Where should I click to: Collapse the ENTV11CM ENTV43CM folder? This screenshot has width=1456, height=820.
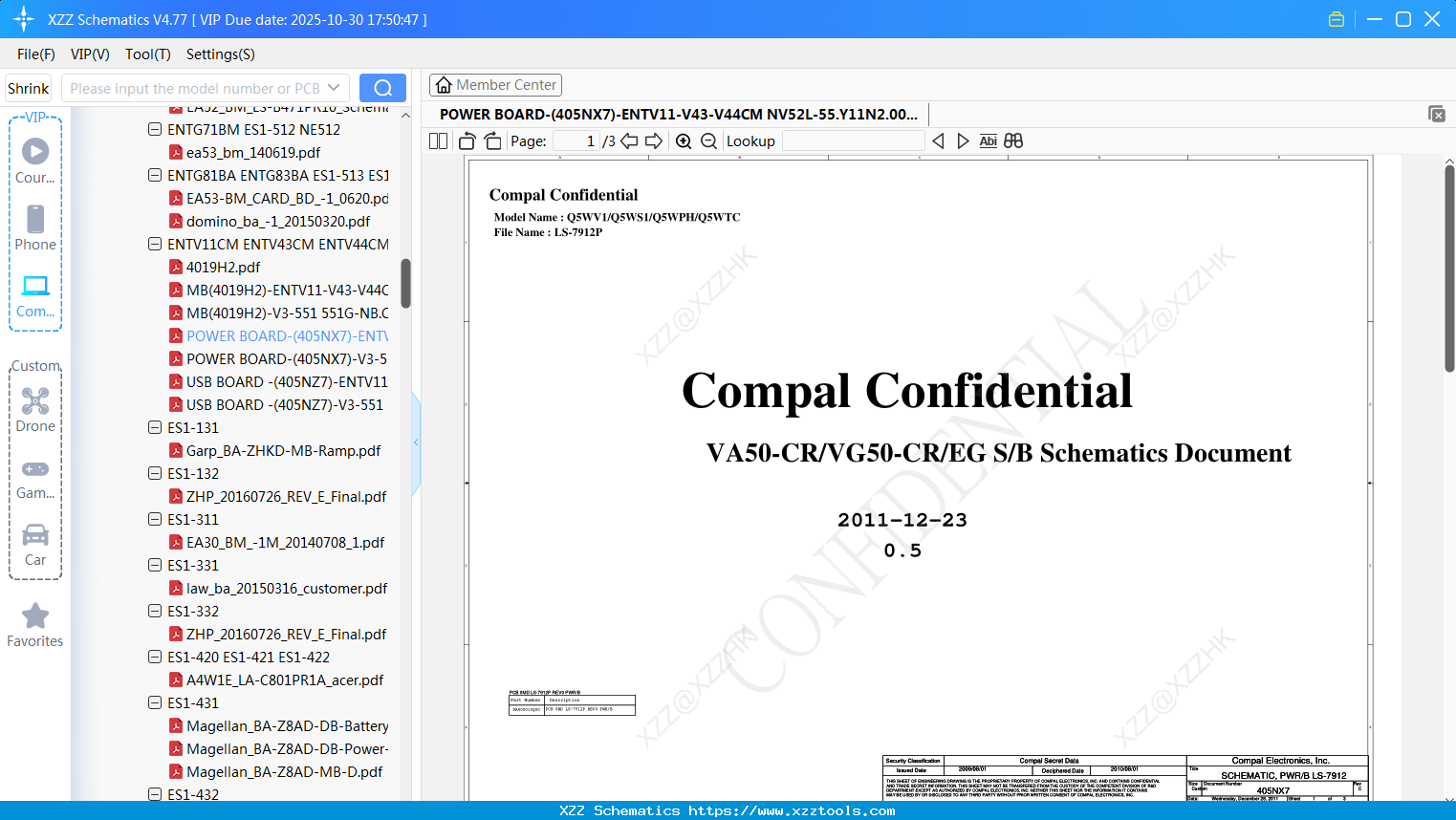tap(155, 244)
